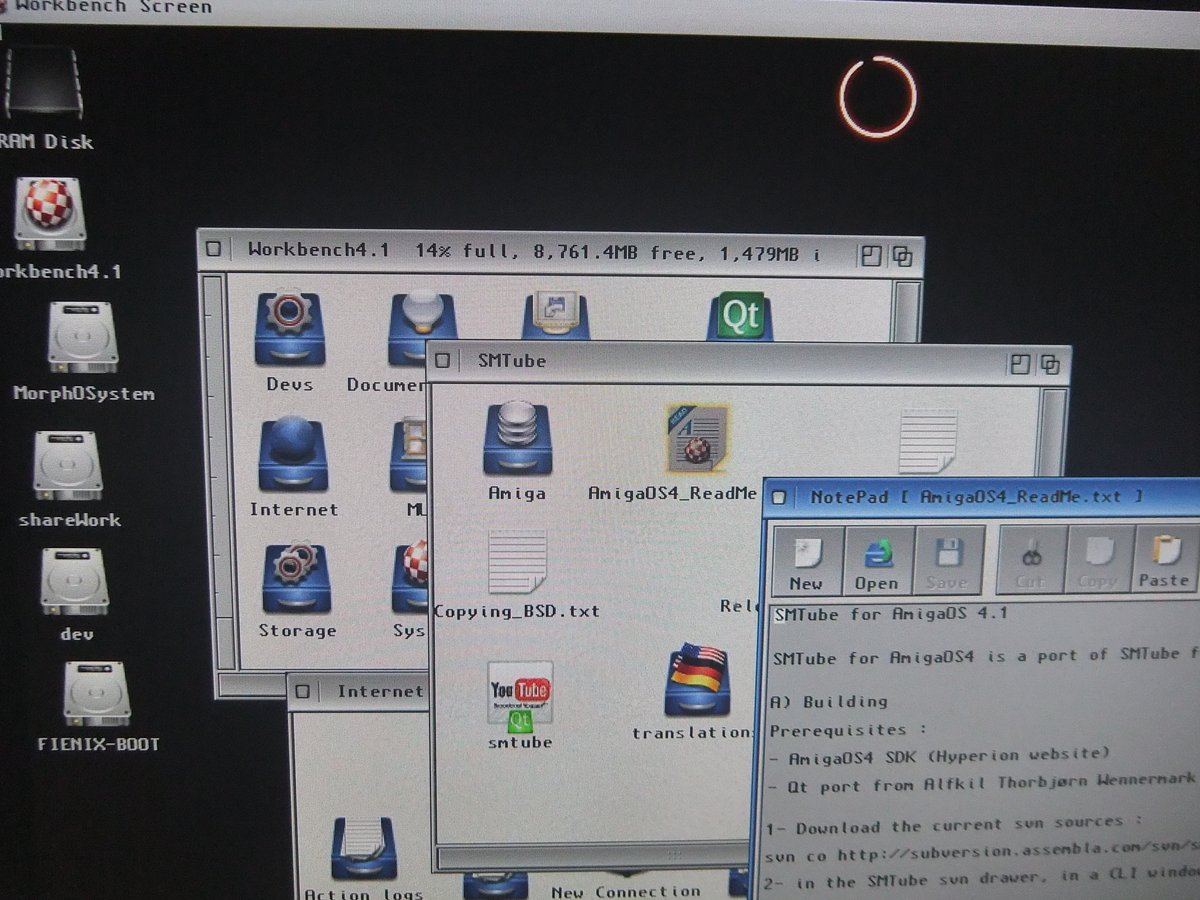Select the blank document icon in SMTube window
1200x900 pixels.
tap(929, 441)
